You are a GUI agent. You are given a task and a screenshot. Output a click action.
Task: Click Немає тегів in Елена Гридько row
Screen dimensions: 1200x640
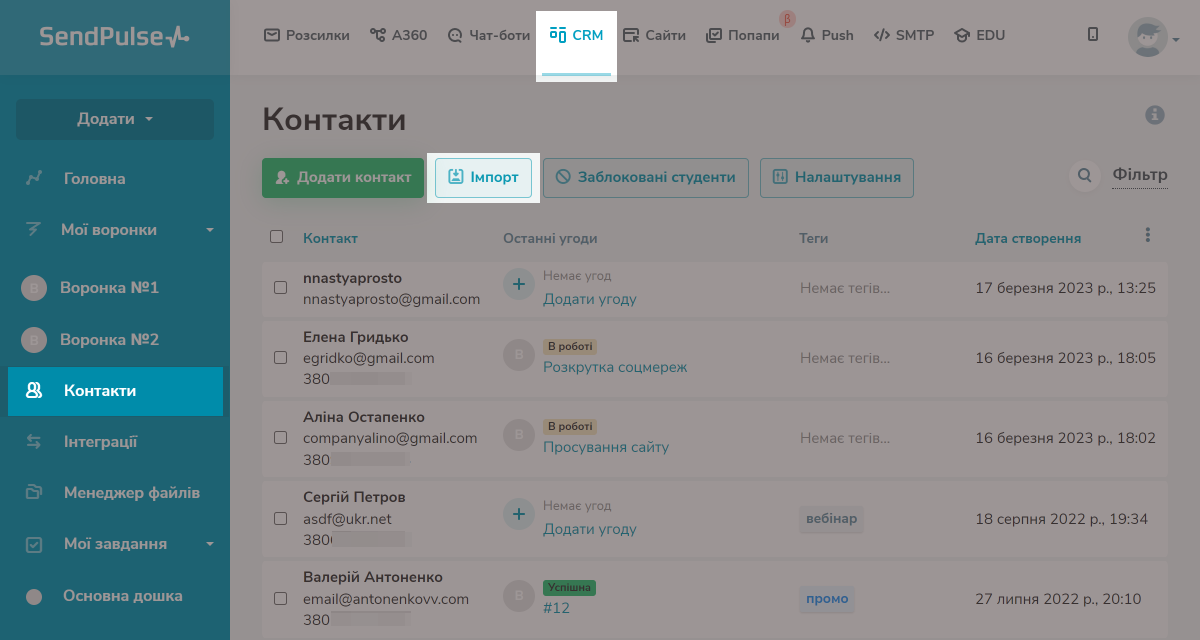tap(845, 358)
